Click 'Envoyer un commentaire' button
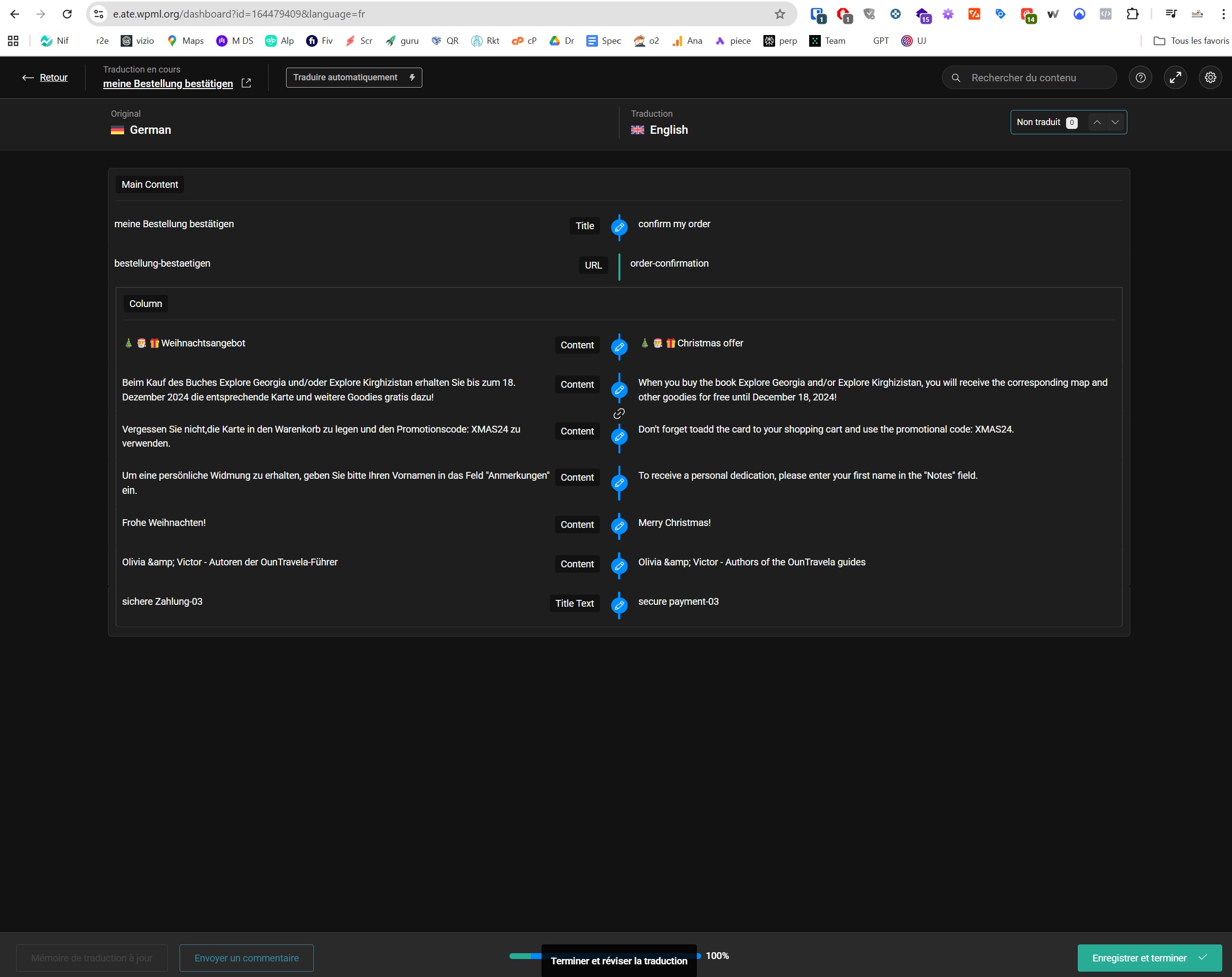This screenshot has width=1232, height=977. pyautogui.click(x=246, y=958)
